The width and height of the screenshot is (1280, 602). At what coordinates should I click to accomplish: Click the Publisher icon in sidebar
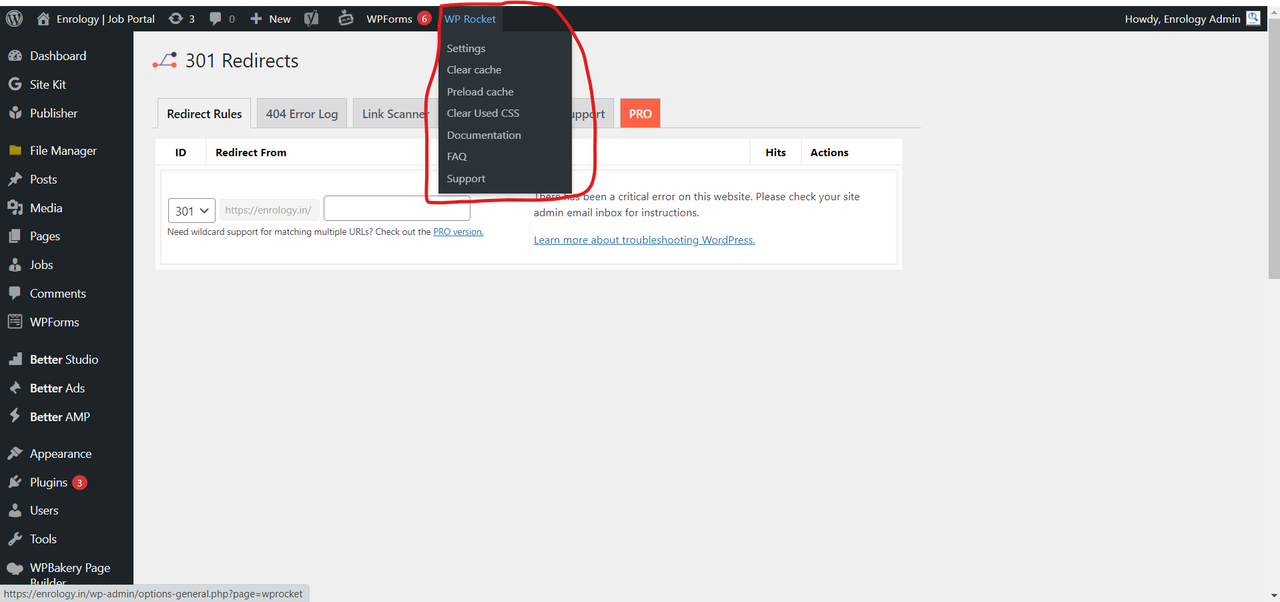(15, 113)
